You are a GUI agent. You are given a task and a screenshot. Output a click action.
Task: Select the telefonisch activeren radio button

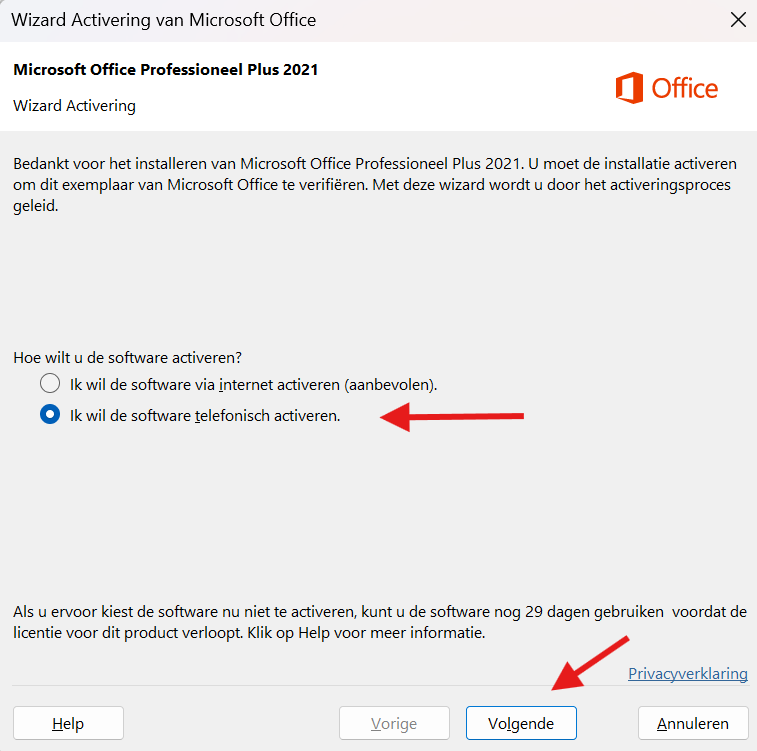50,416
